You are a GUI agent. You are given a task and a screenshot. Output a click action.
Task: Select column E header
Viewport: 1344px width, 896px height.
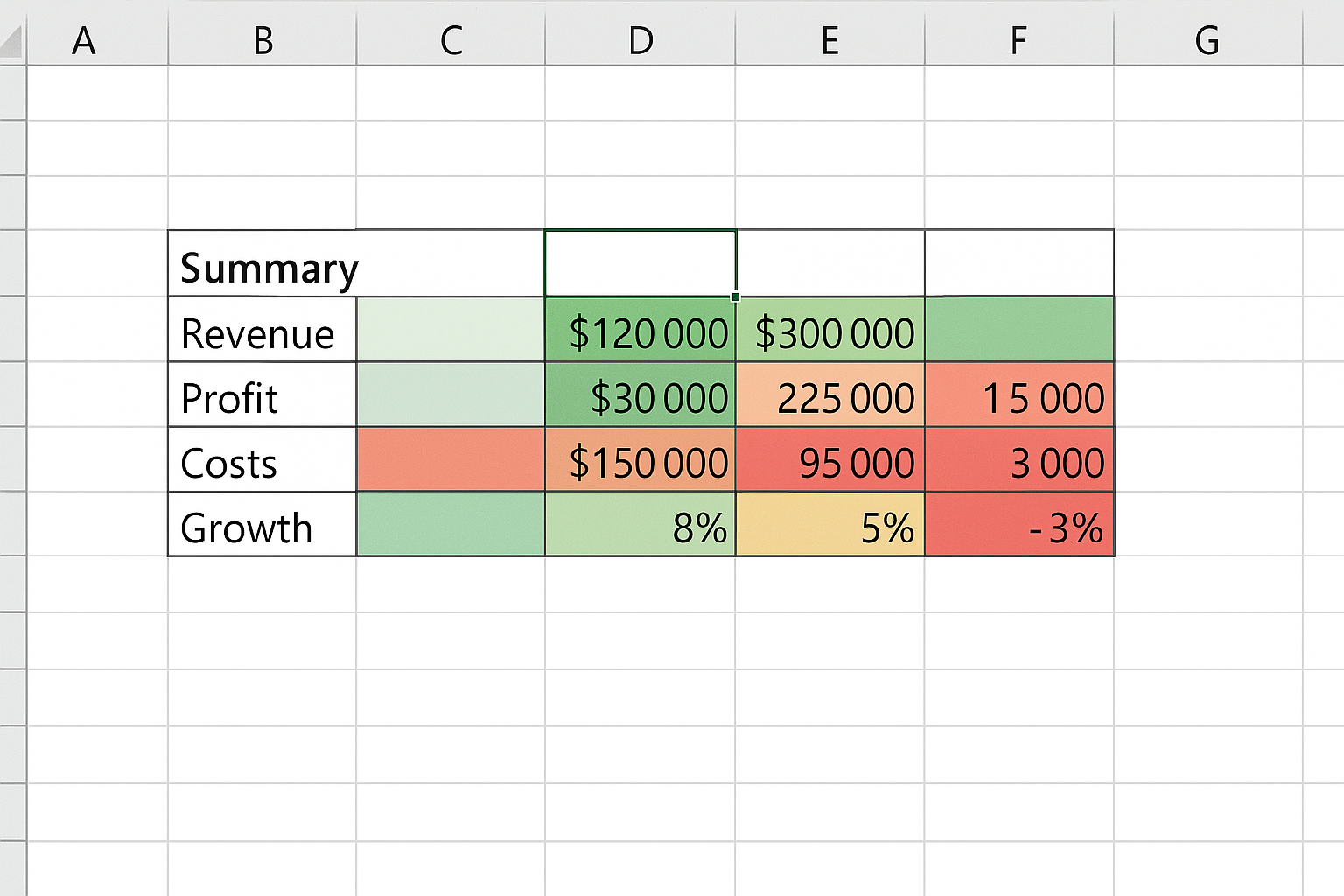[829, 40]
